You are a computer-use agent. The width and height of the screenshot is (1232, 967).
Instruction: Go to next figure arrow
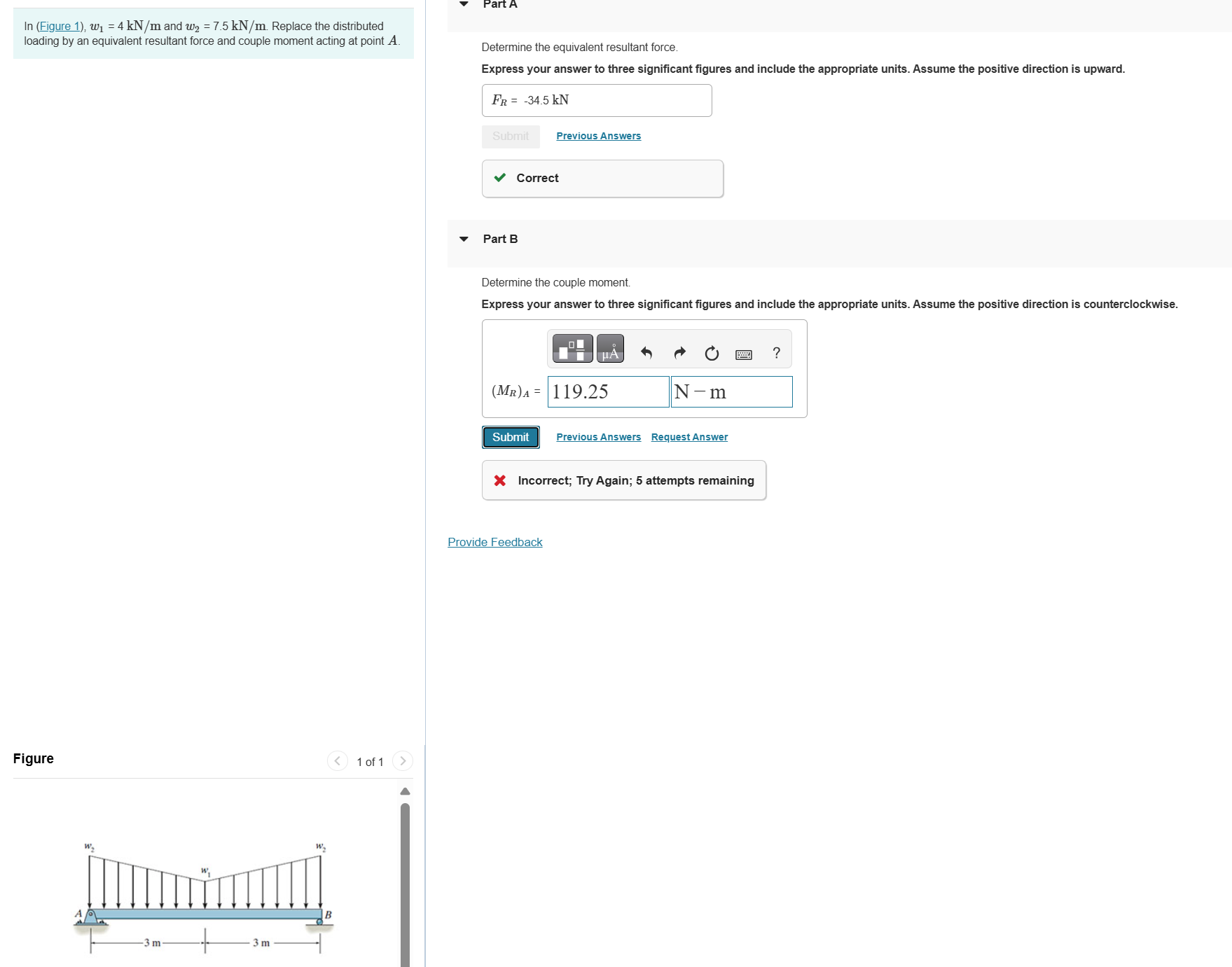pyautogui.click(x=403, y=760)
